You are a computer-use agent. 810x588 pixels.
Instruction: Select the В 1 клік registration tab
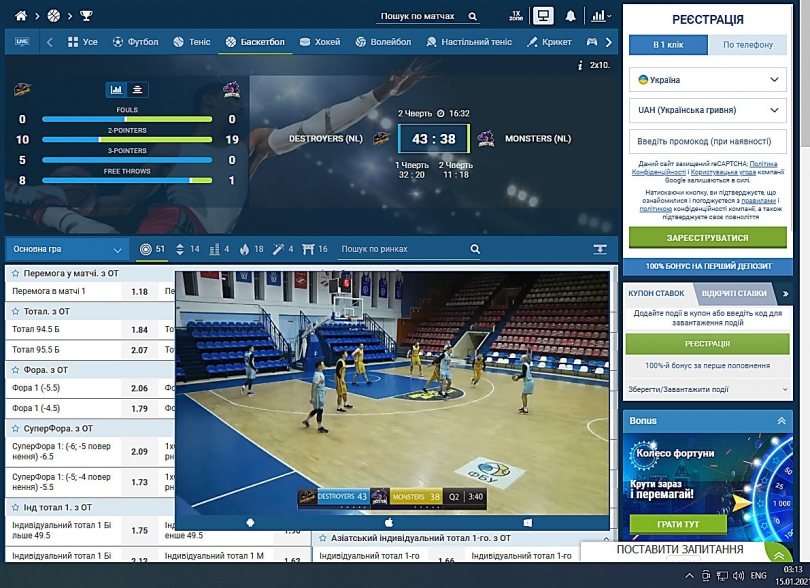click(x=668, y=45)
